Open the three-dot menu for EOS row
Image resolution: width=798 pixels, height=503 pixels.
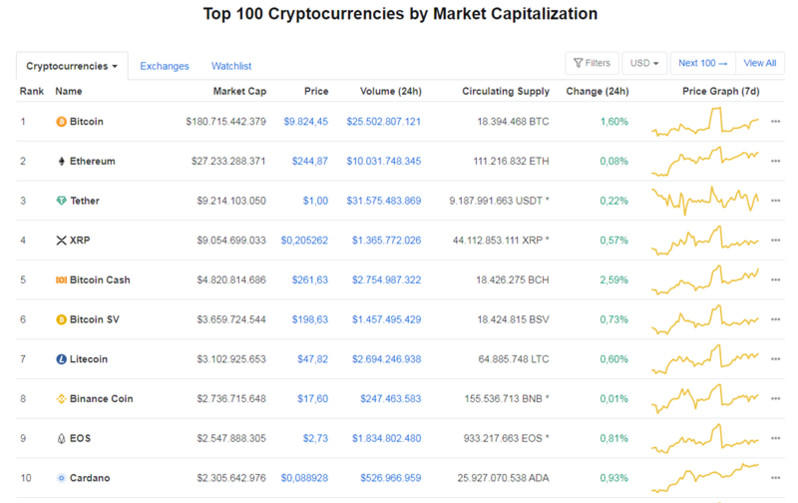(x=775, y=438)
